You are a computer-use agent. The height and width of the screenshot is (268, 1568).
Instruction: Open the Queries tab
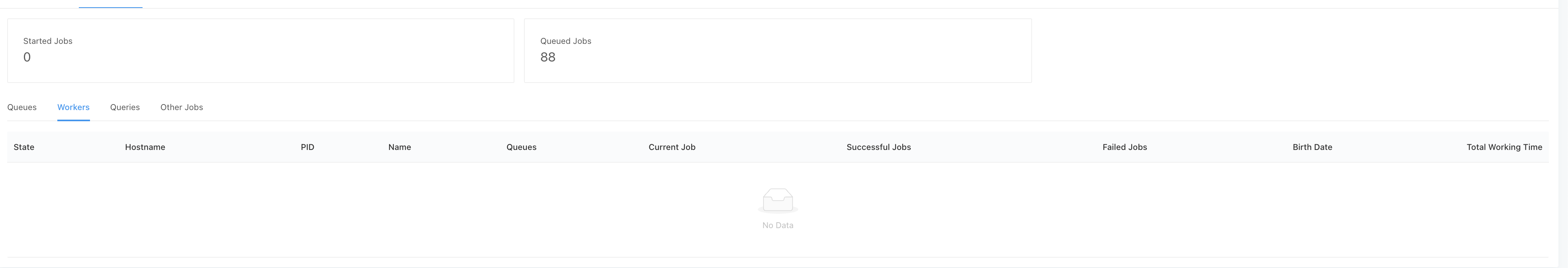125,107
